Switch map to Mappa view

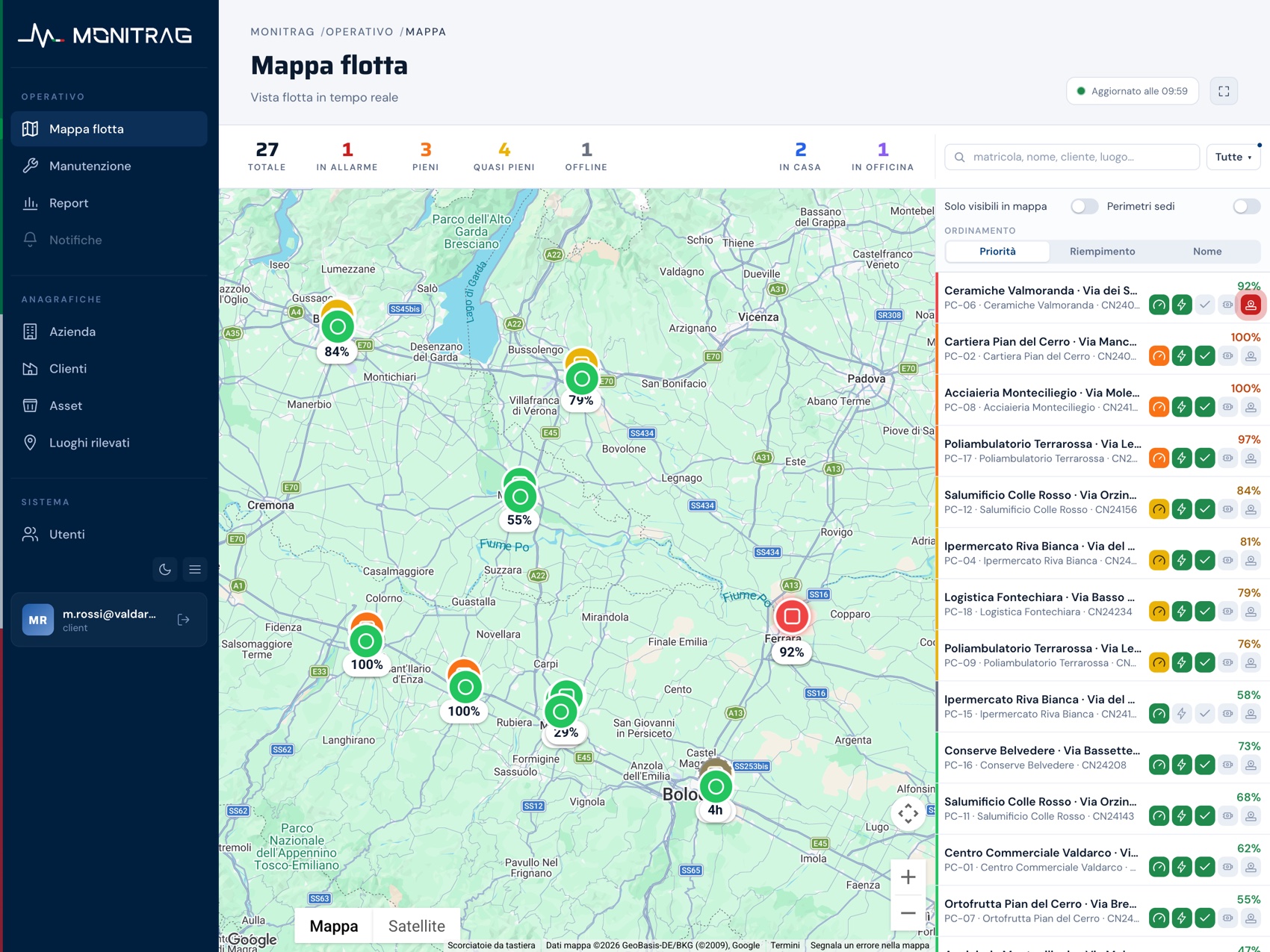click(x=334, y=926)
